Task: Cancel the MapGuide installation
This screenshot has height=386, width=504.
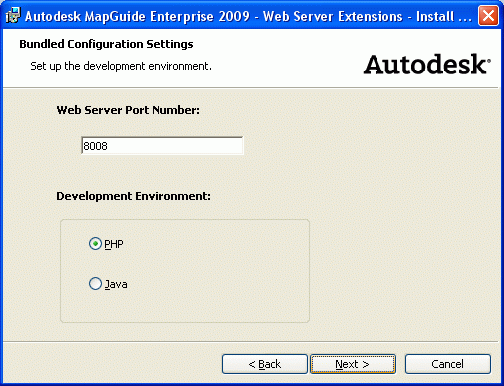Action: click(448, 364)
